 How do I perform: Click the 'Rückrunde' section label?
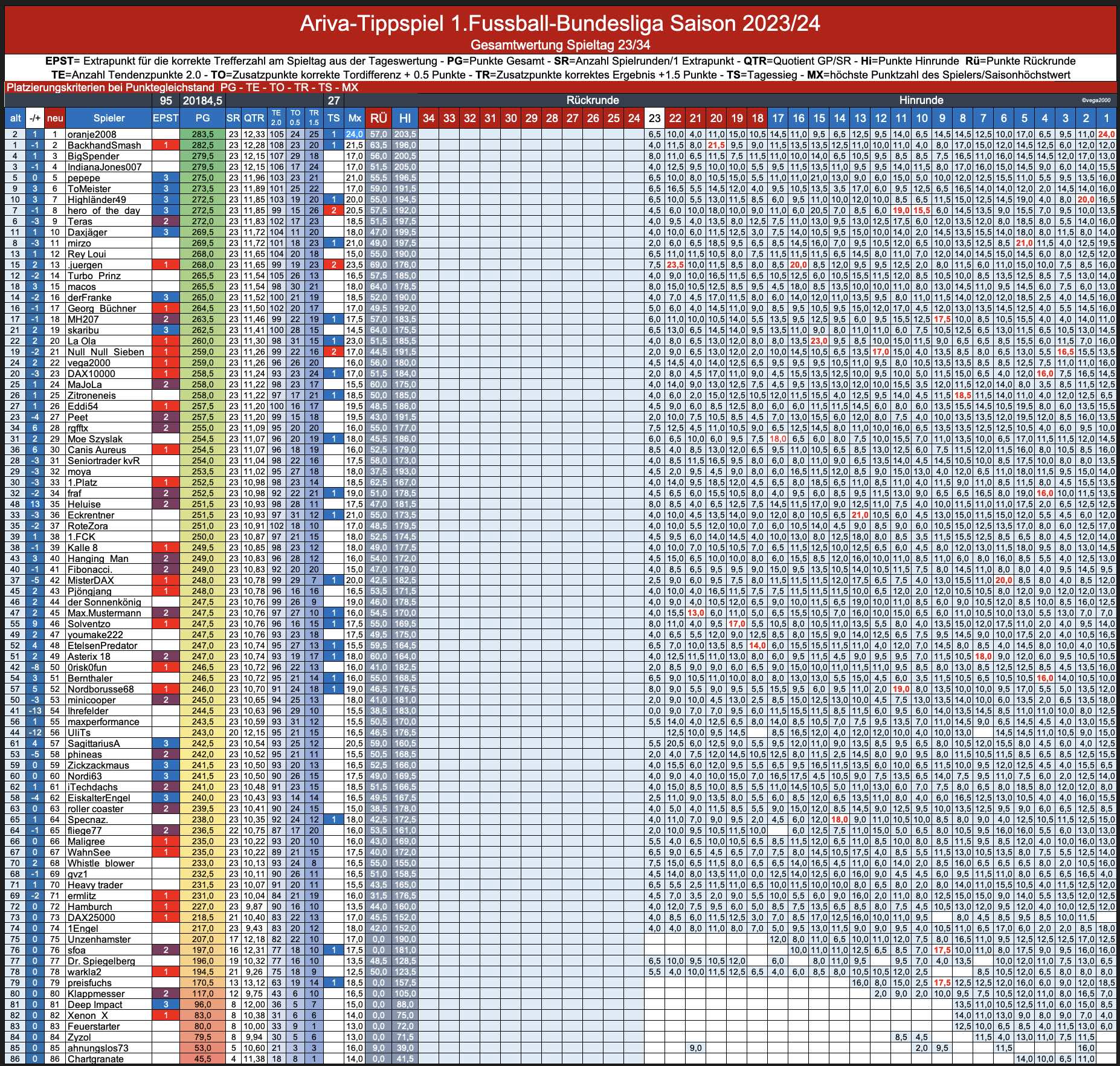tap(592, 100)
